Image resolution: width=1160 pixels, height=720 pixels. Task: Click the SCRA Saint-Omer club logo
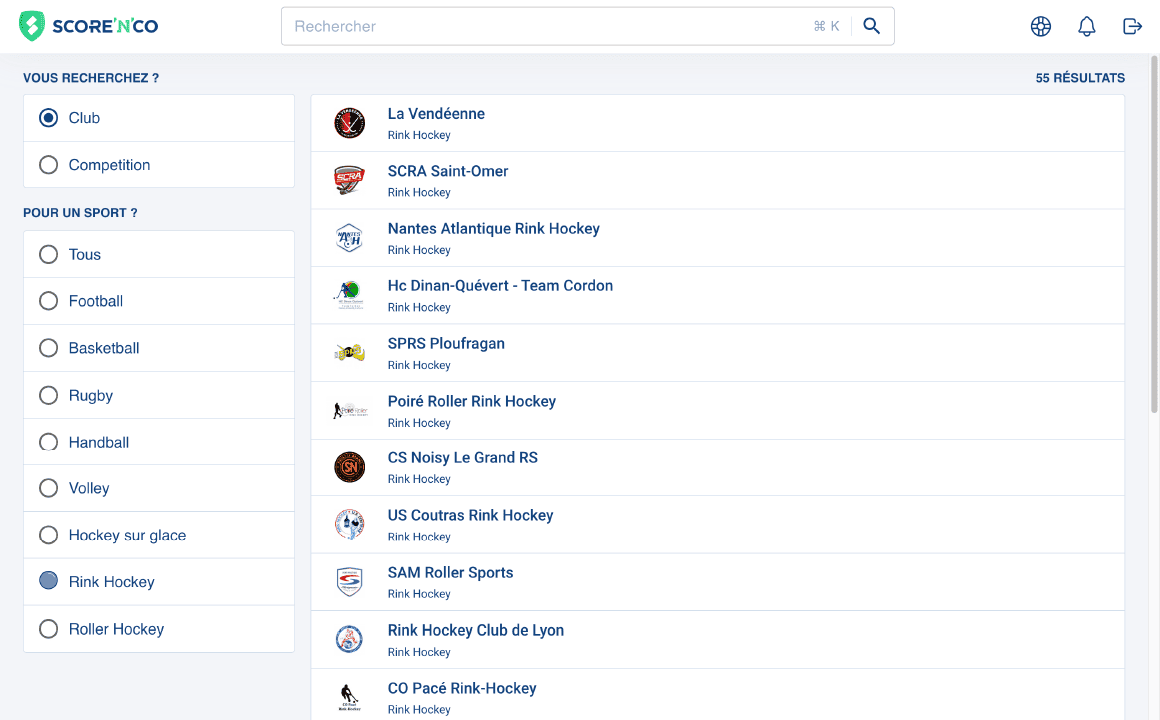(x=349, y=180)
